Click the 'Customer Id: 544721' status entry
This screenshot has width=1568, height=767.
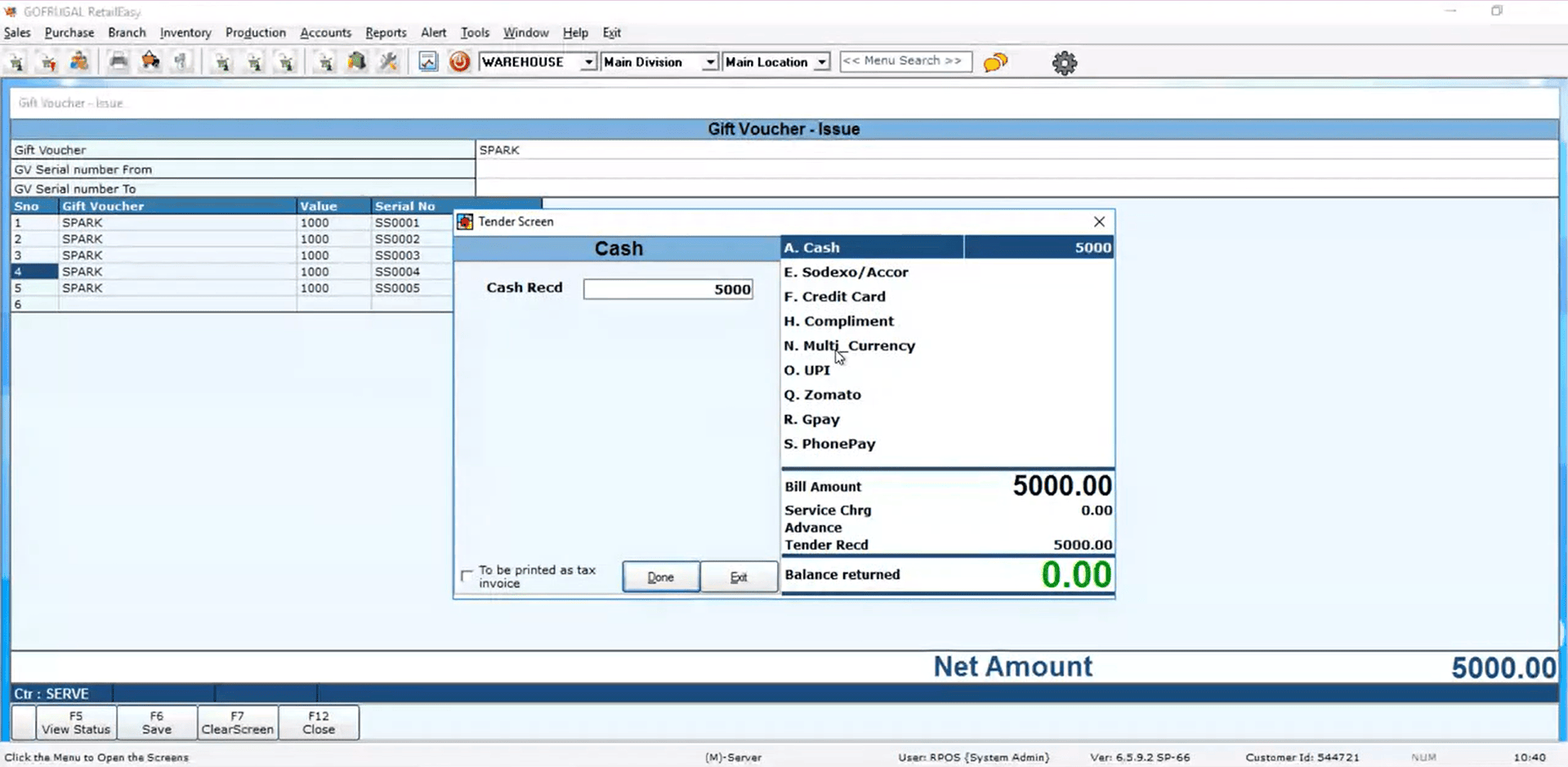pyautogui.click(x=1302, y=757)
